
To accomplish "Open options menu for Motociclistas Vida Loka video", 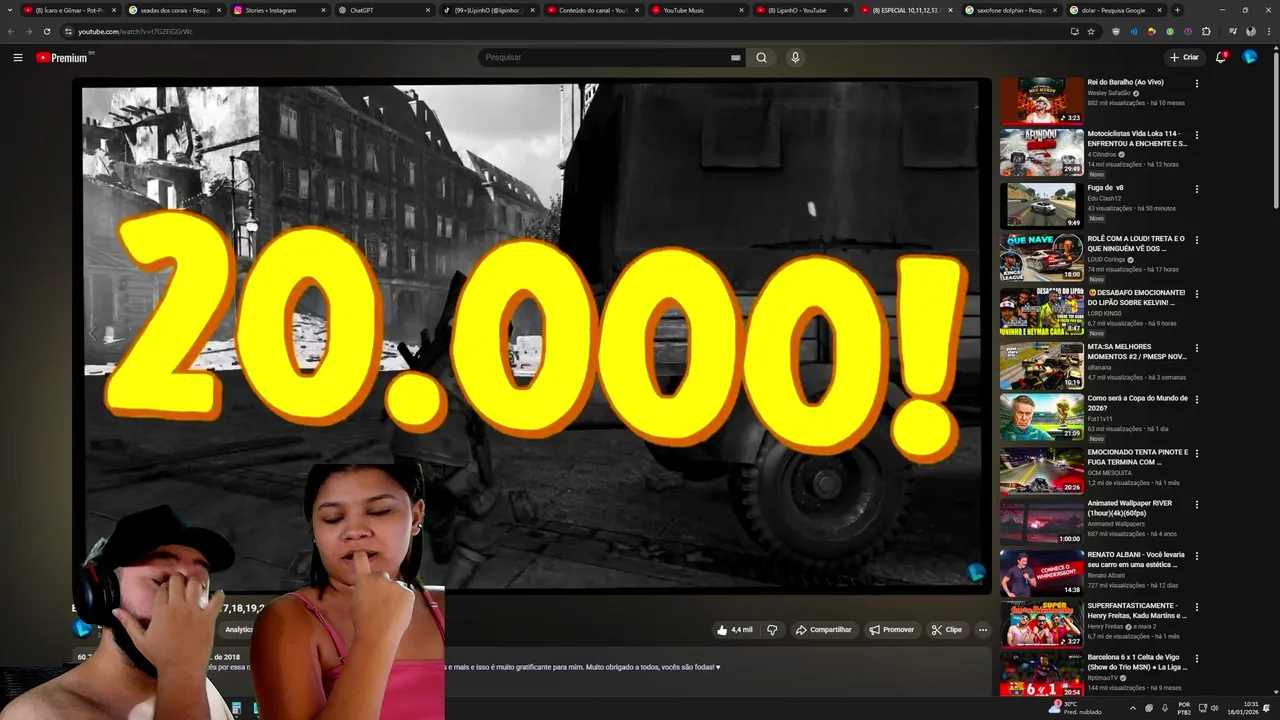I will tap(1197, 135).
